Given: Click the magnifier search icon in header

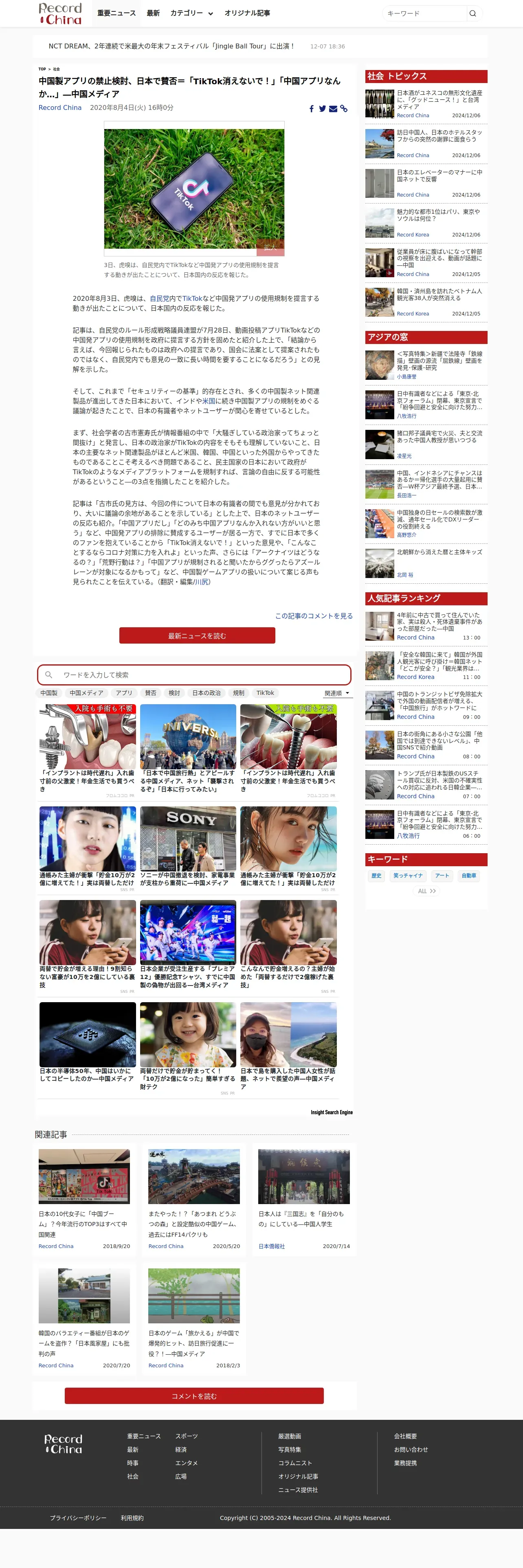Looking at the screenshot, I should tap(472, 13).
